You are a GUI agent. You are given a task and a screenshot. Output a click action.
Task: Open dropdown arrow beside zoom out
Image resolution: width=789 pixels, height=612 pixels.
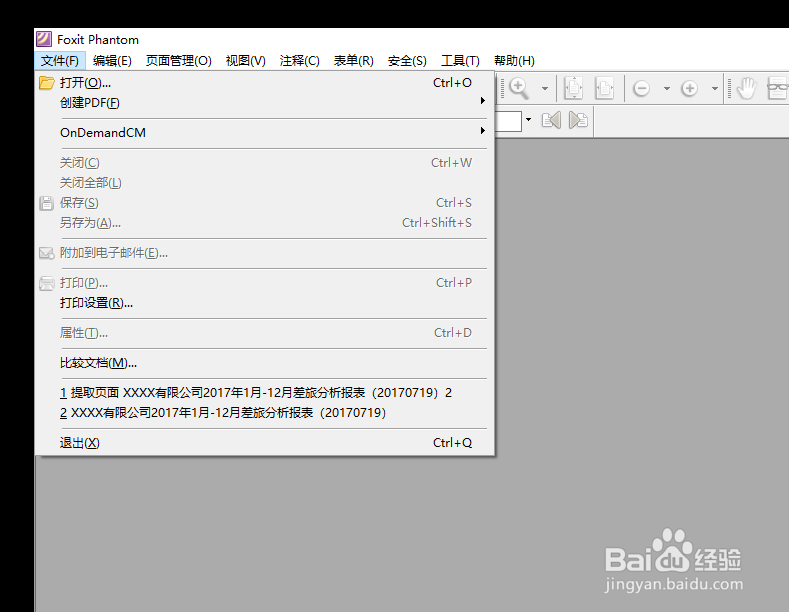point(667,89)
